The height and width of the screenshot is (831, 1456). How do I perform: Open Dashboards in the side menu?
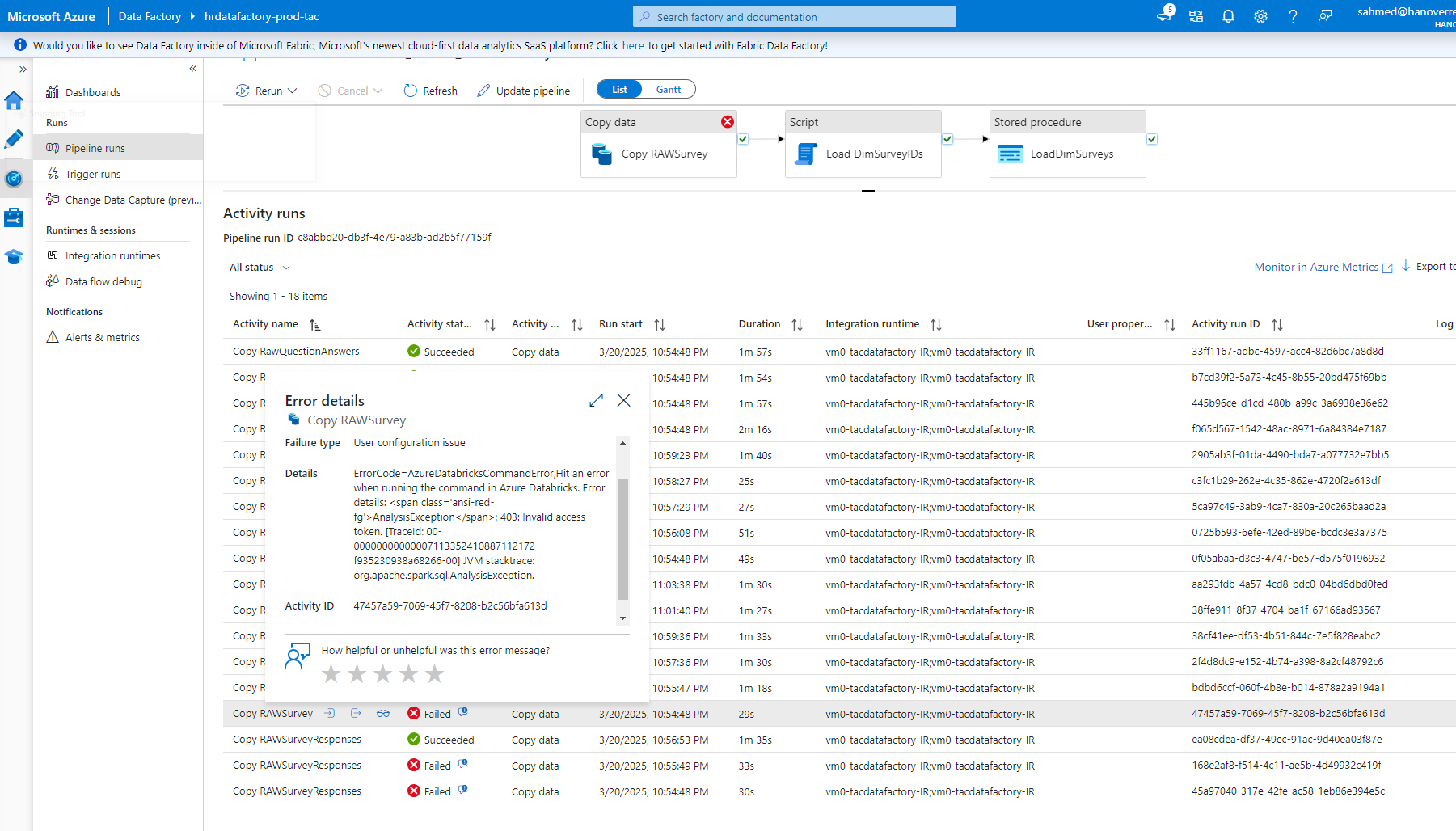[x=93, y=92]
